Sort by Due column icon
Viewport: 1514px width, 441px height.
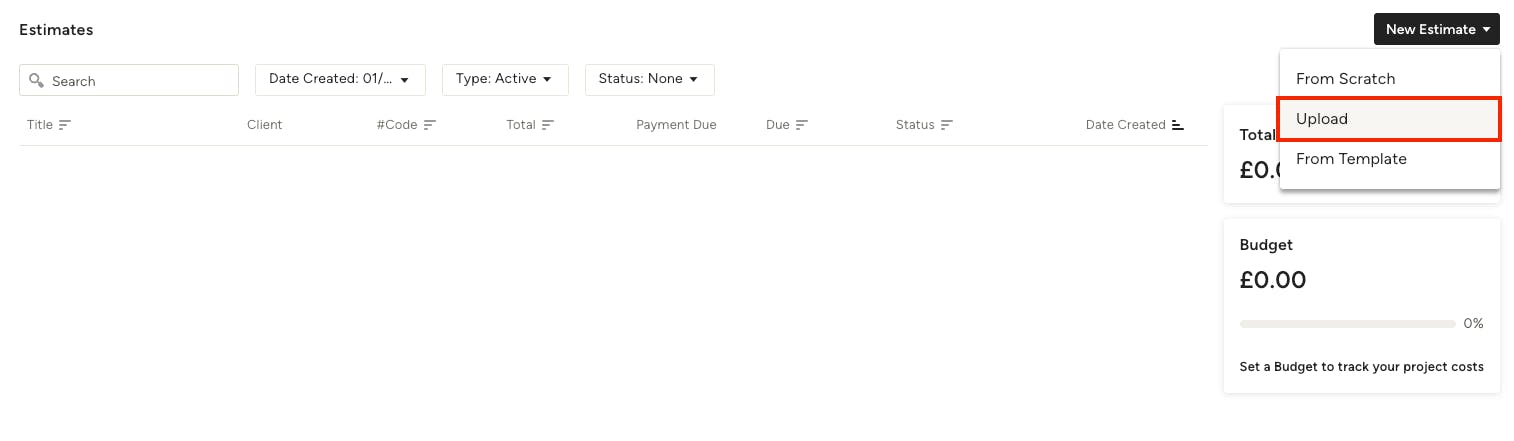click(802, 125)
